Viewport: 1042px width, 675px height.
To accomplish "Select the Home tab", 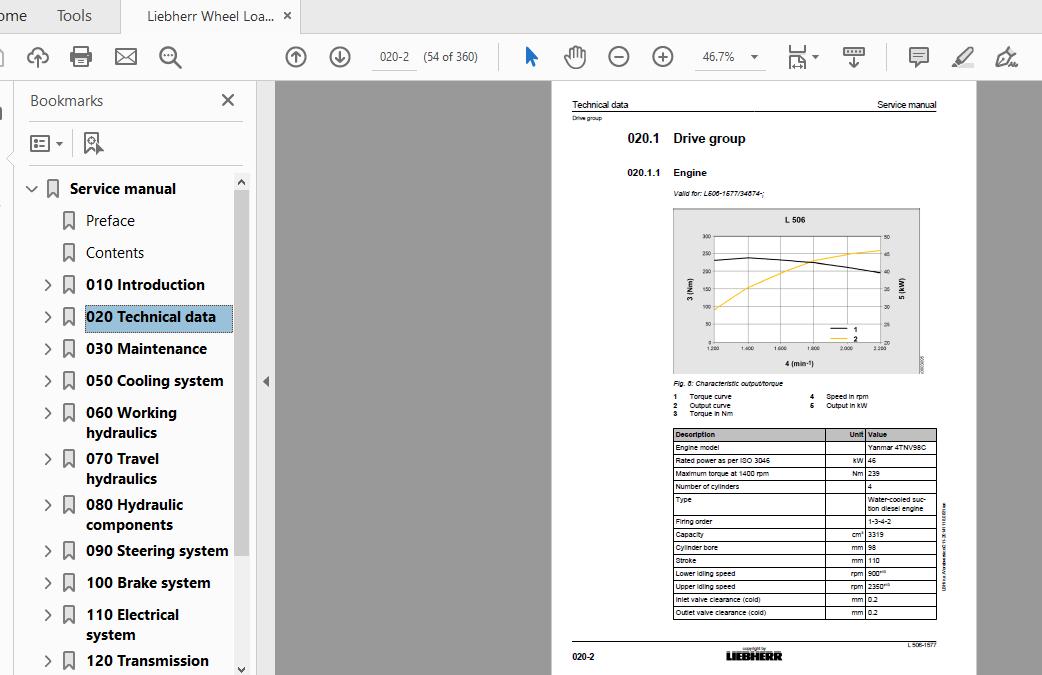I will click(14, 15).
